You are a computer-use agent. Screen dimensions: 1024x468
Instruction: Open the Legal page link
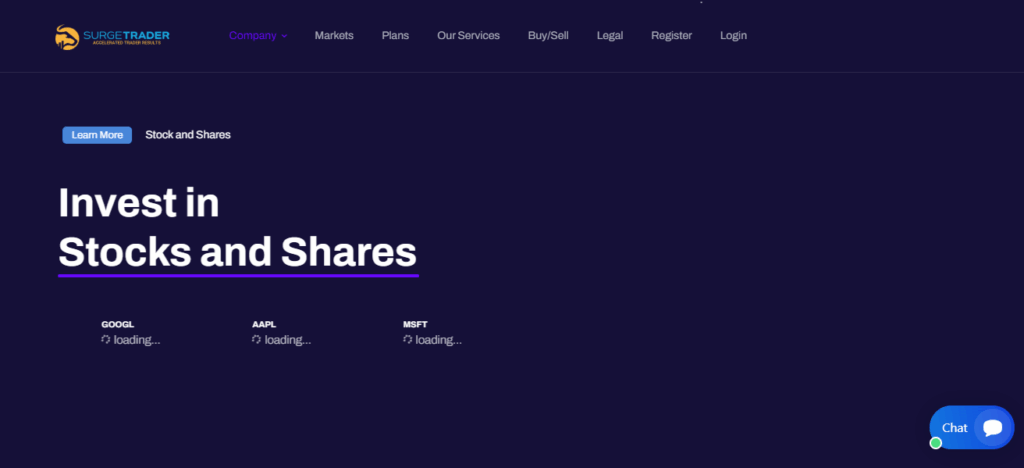tap(610, 36)
